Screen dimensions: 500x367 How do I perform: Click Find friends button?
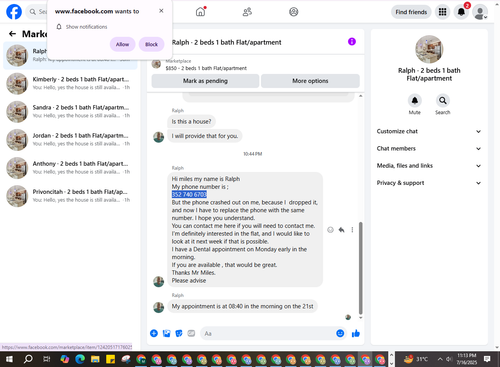411,12
